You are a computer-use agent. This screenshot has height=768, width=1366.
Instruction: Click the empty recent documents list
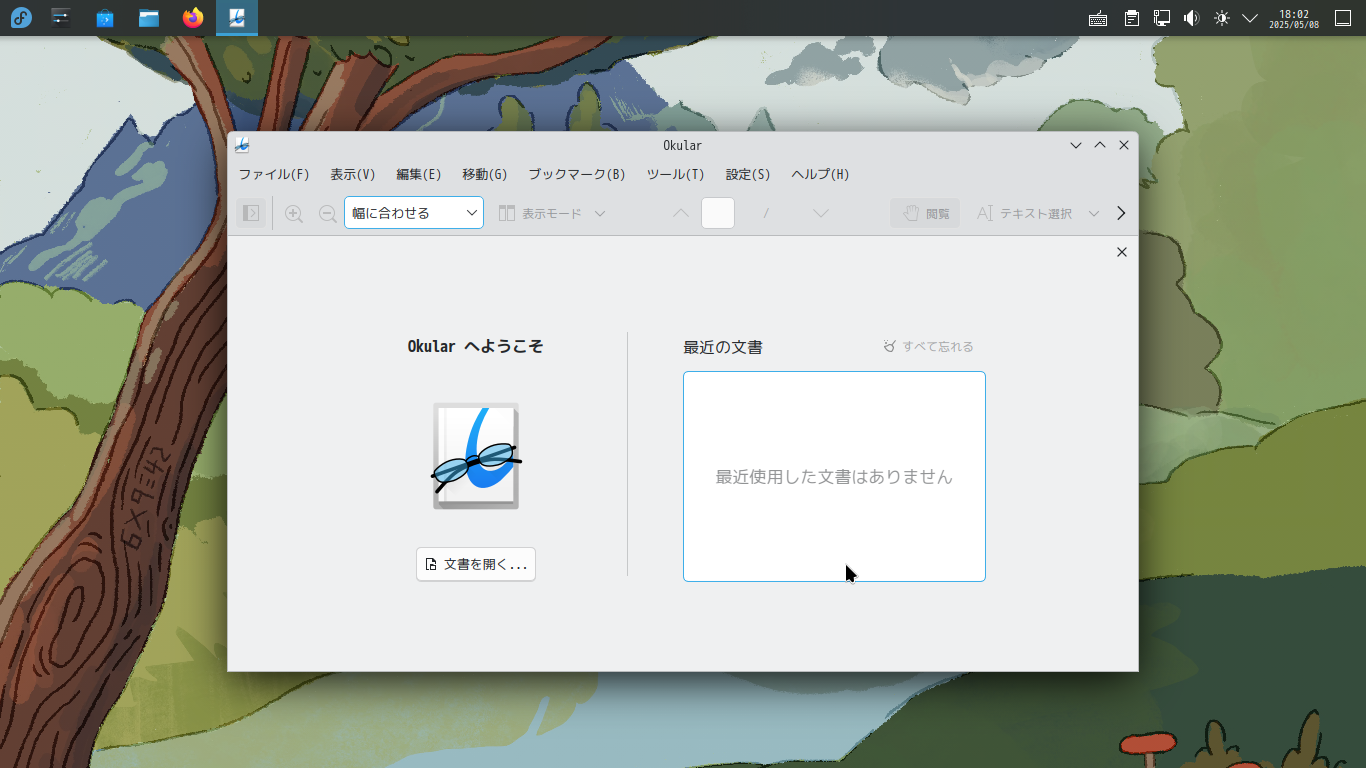click(x=834, y=476)
